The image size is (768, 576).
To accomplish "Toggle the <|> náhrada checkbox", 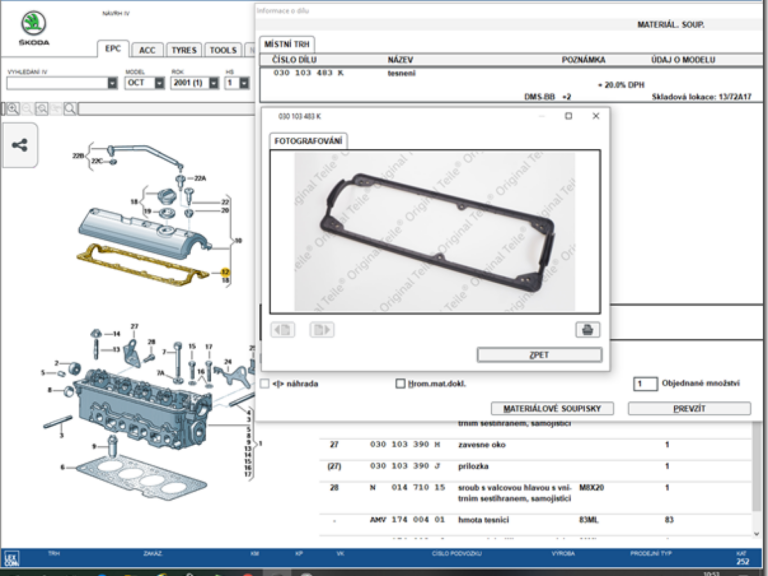I will 265,383.
